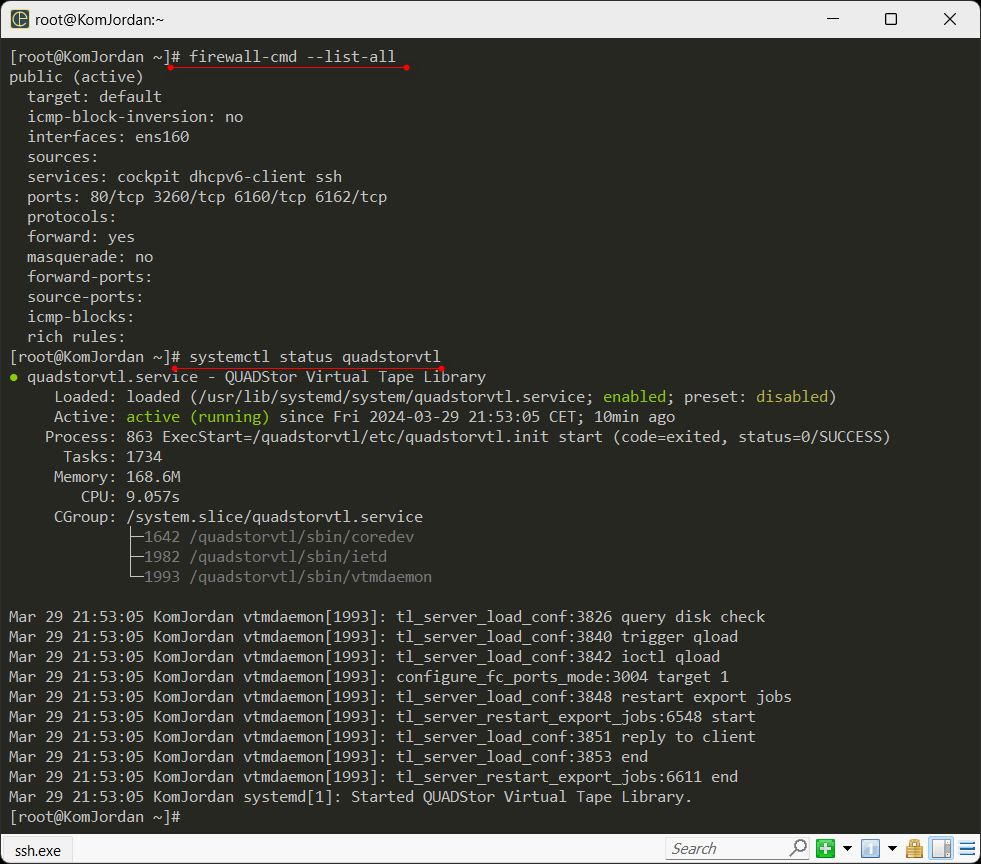
Task: Click '1642 /quadstorvtl/sbin/coredev' process line
Action: 279,537
